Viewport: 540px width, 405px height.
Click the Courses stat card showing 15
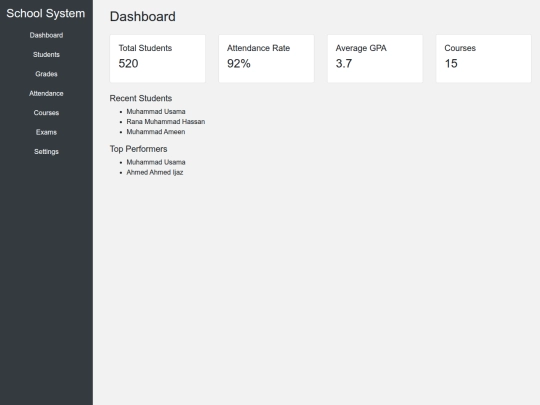pos(484,59)
